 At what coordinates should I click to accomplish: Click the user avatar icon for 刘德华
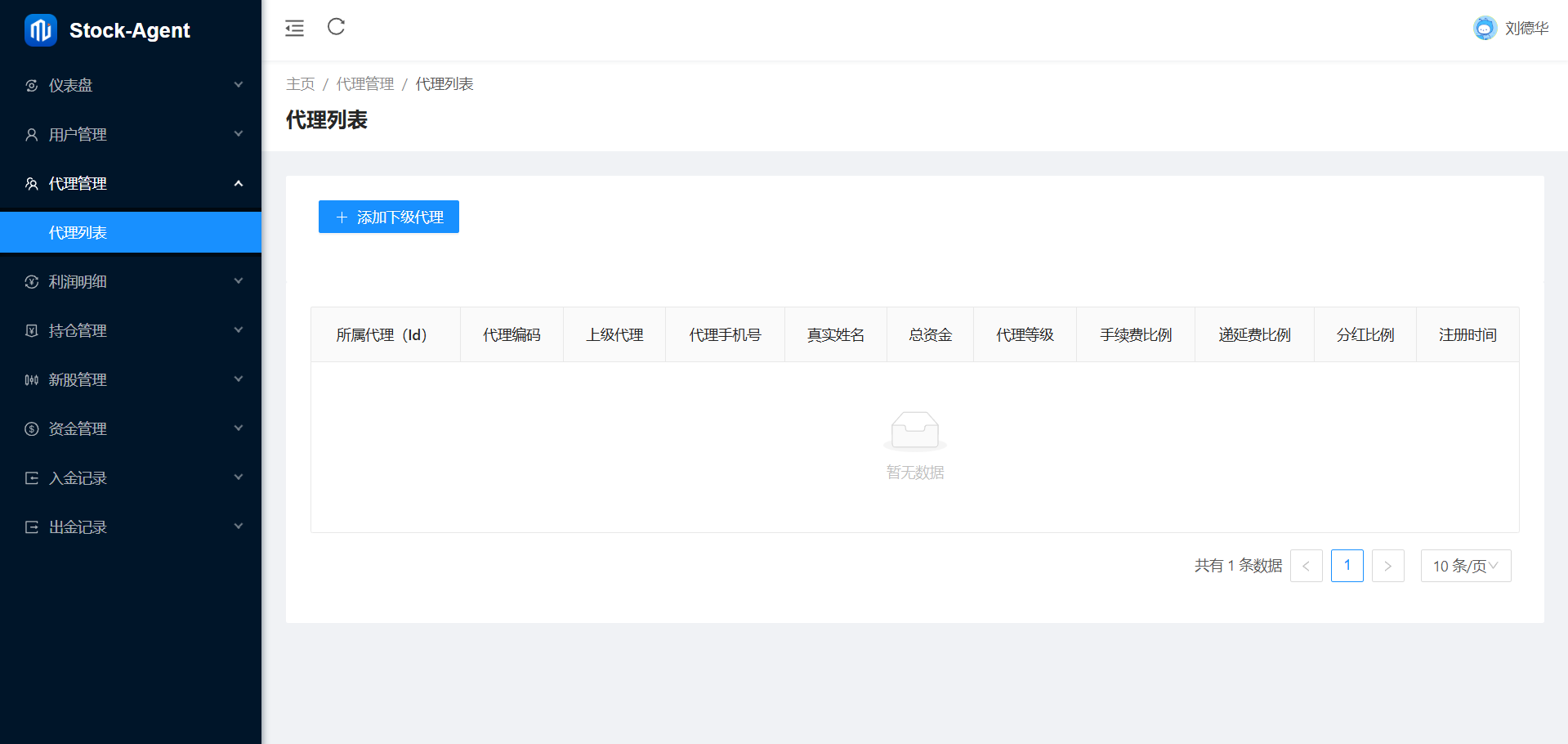1484,29
